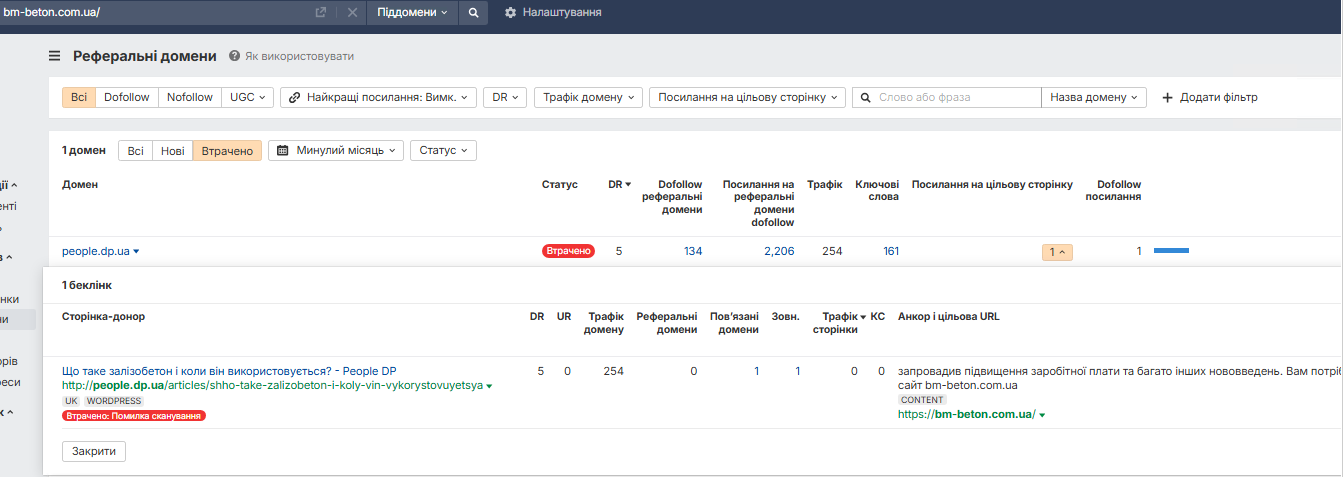Viewport: 1343px width, 477px height.
Task: Select the Nofollow link type filter
Action: coord(190,97)
